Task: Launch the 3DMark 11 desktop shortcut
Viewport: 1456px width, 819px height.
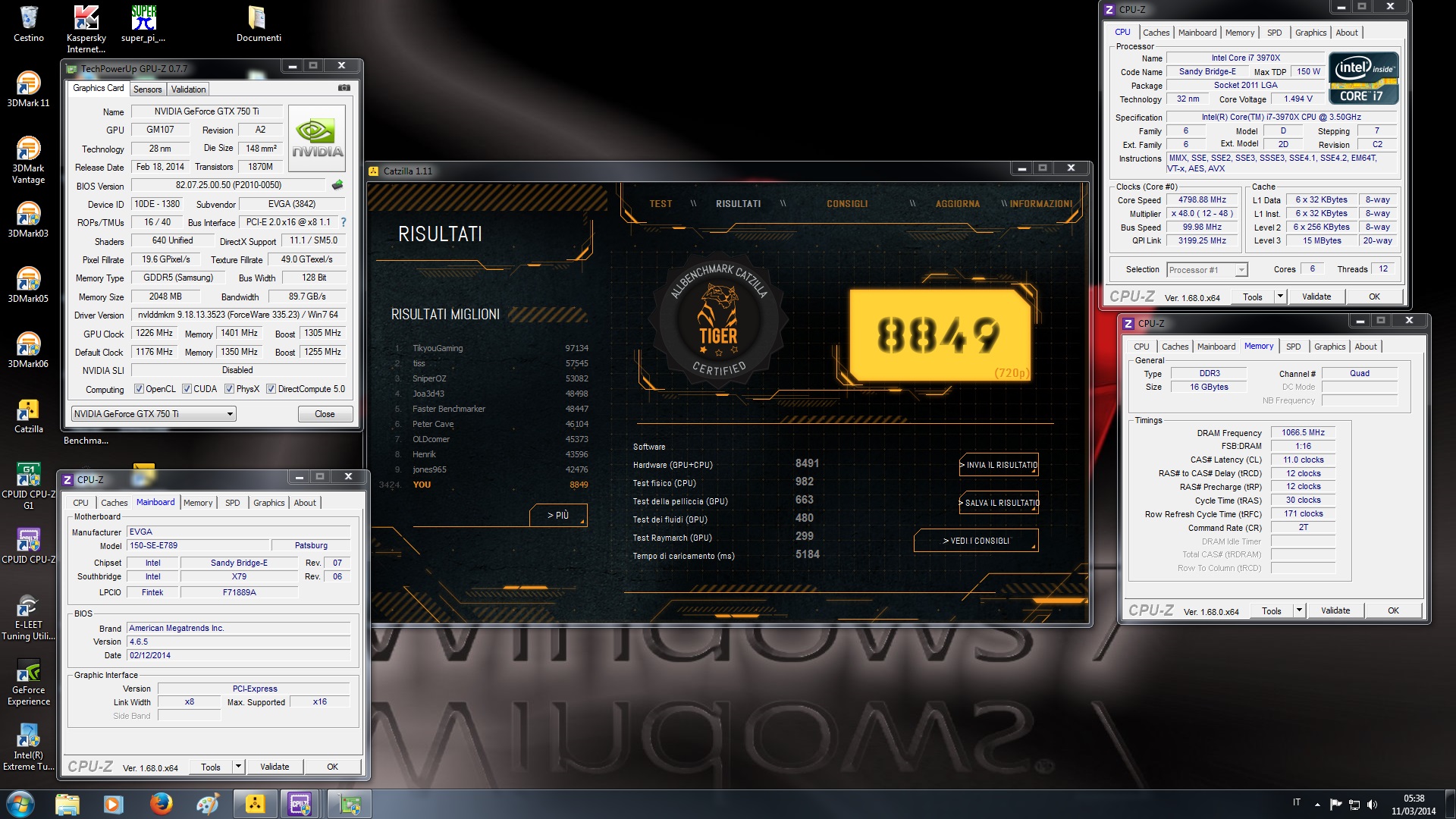Action: (x=29, y=89)
